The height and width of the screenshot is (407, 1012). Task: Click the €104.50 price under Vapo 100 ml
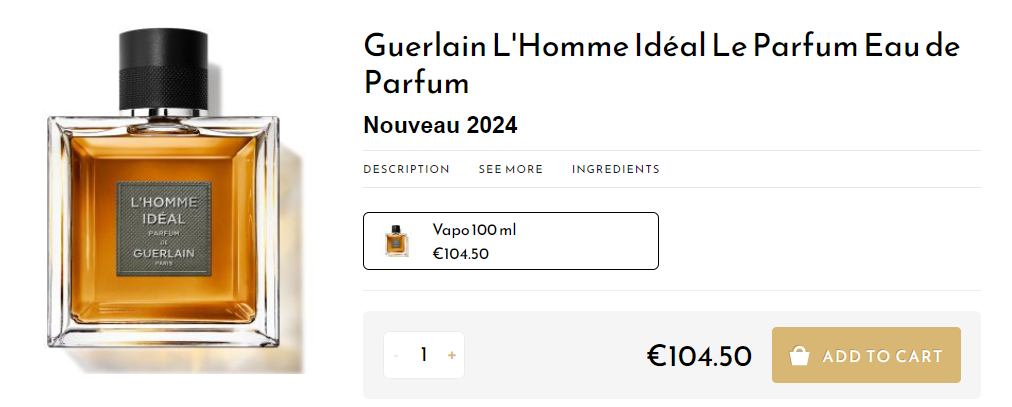pyautogui.click(x=460, y=254)
